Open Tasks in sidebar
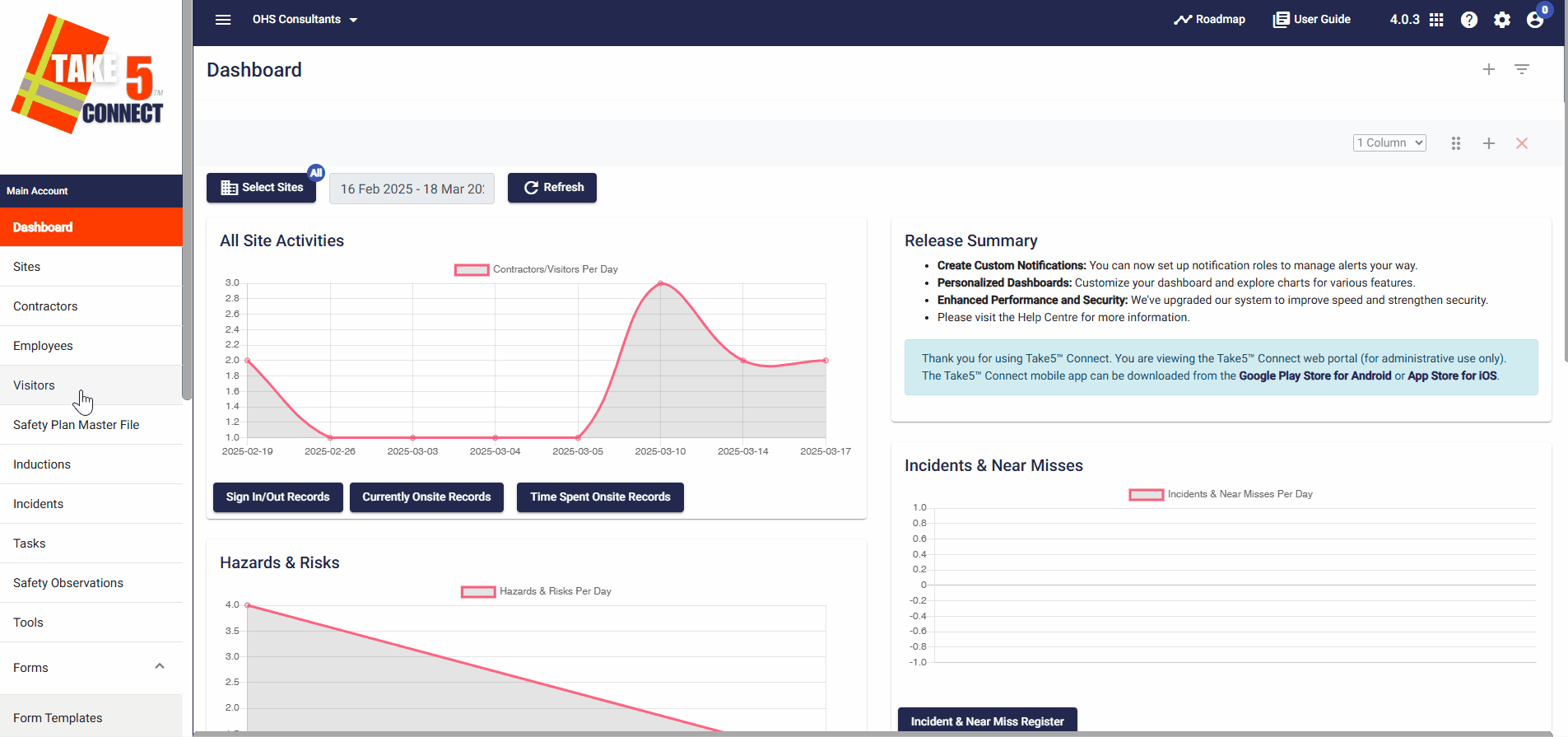The height and width of the screenshot is (737, 1568). (x=91, y=543)
